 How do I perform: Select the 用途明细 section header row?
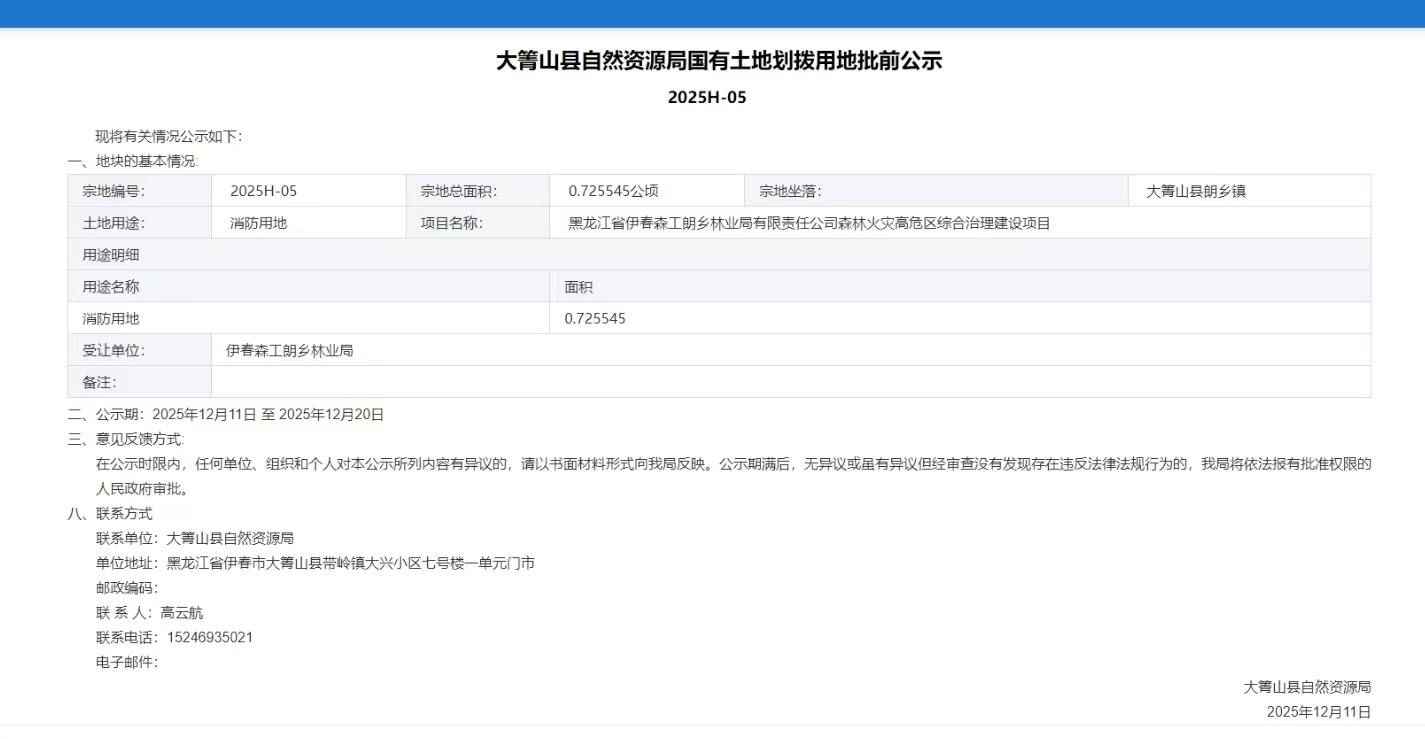(719, 255)
